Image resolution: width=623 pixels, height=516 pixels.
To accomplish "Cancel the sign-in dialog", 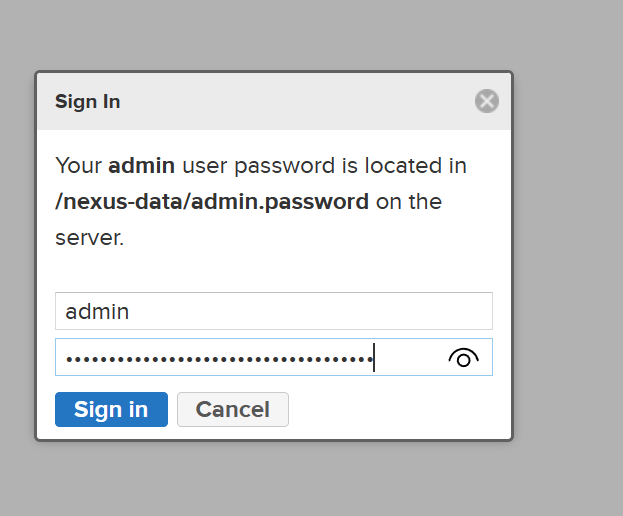I will (232, 409).
